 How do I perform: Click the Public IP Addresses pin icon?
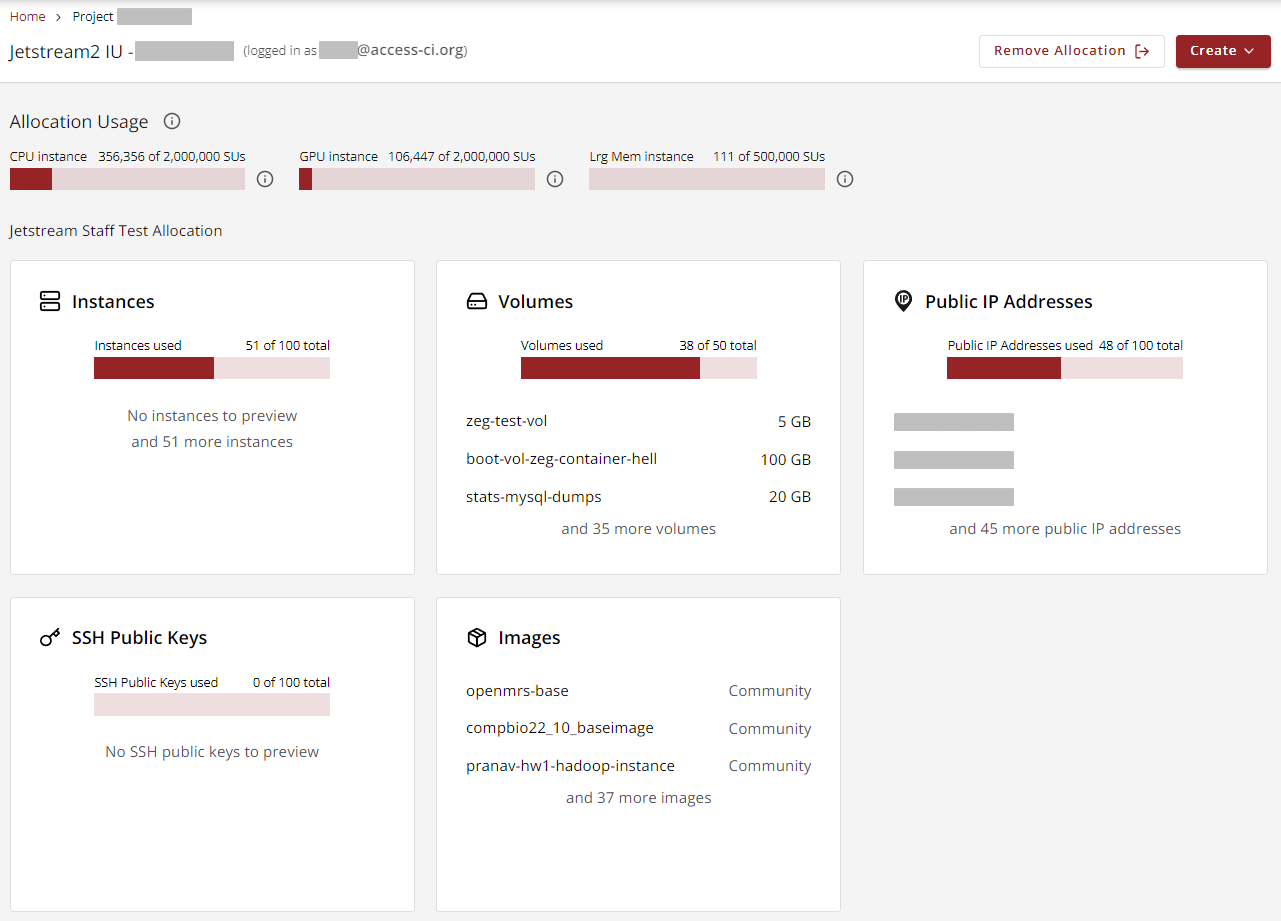pos(903,301)
